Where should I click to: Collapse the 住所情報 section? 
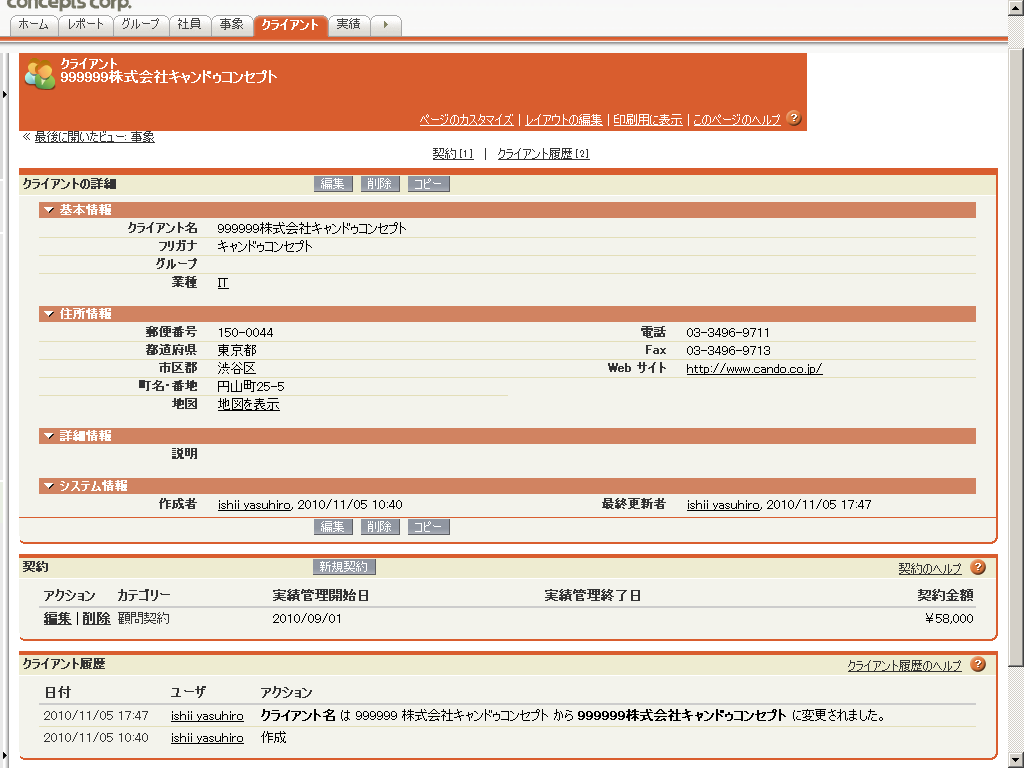click(x=49, y=314)
